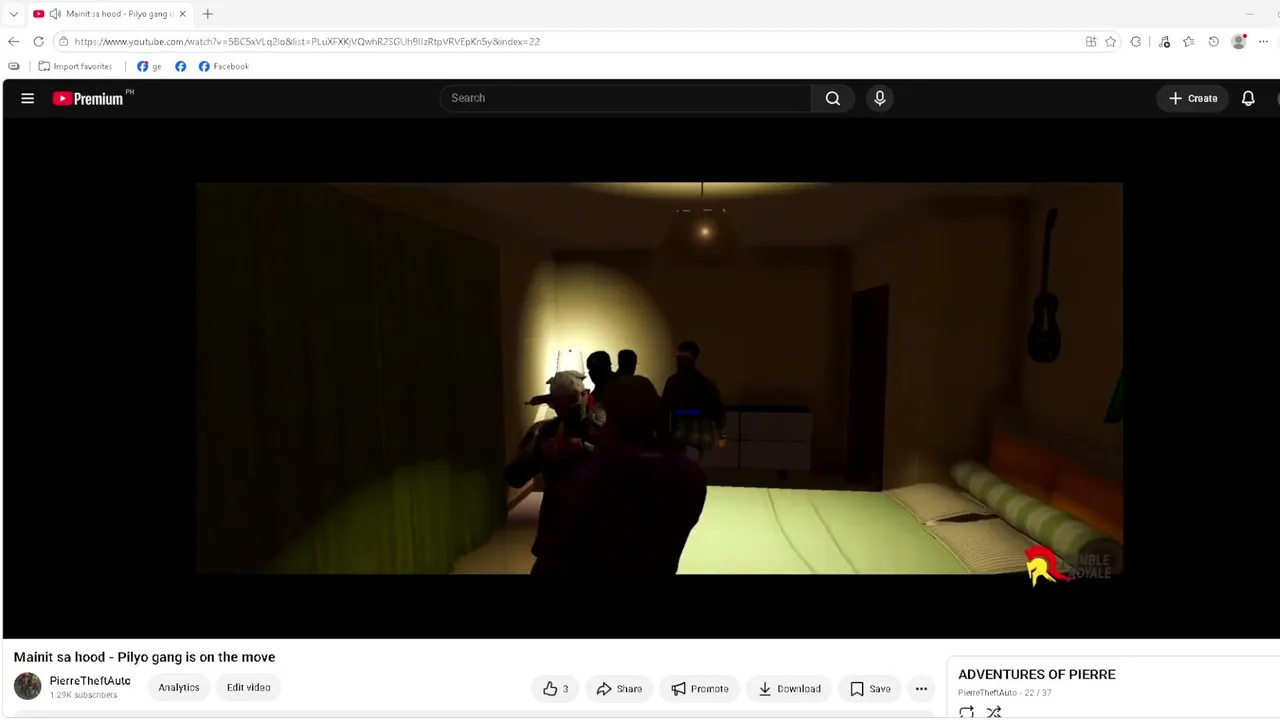1280x720 pixels.
Task: Click the browser address bar URL
Action: click(x=307, y=41)
